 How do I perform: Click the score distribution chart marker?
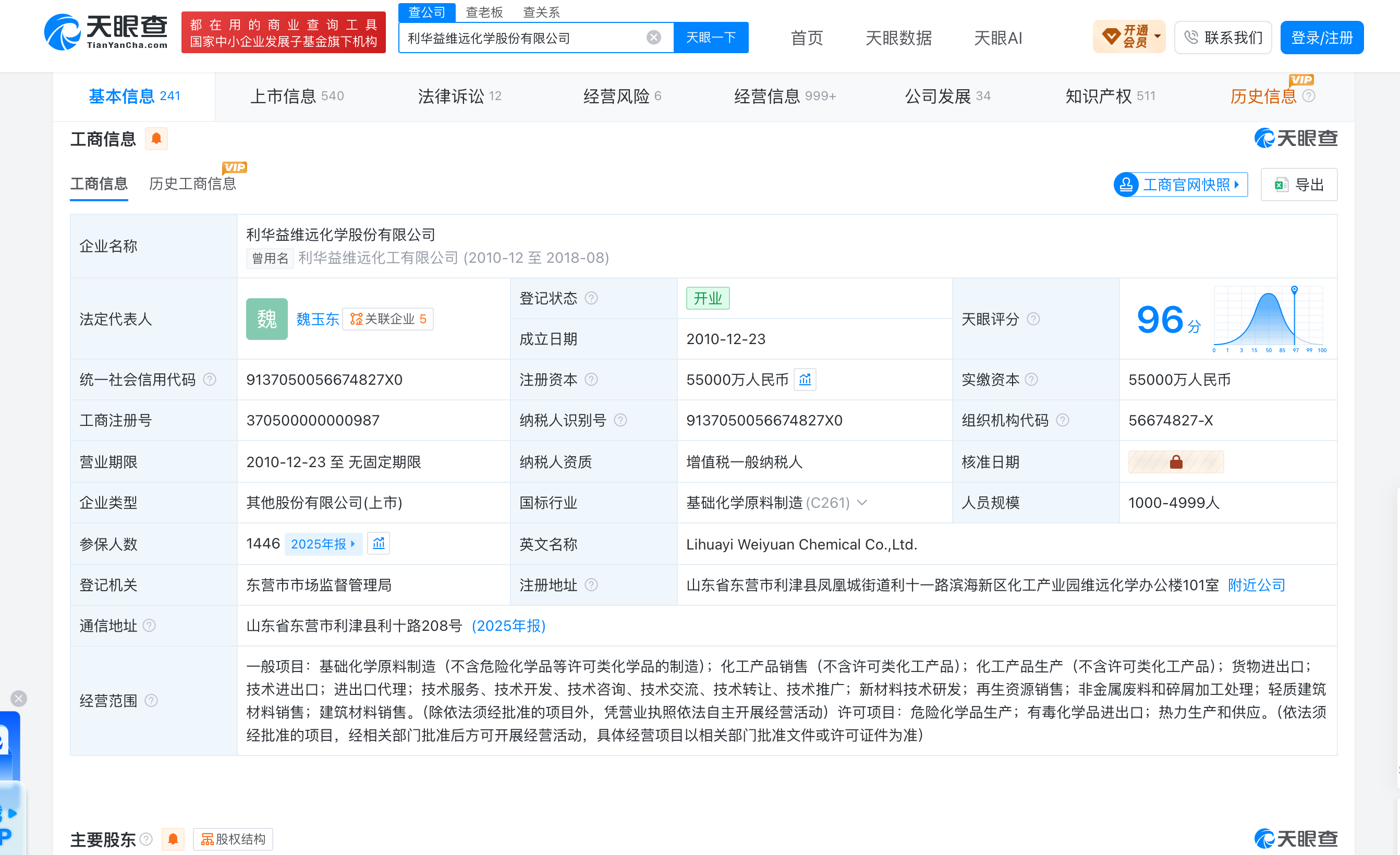(1294, 289)
